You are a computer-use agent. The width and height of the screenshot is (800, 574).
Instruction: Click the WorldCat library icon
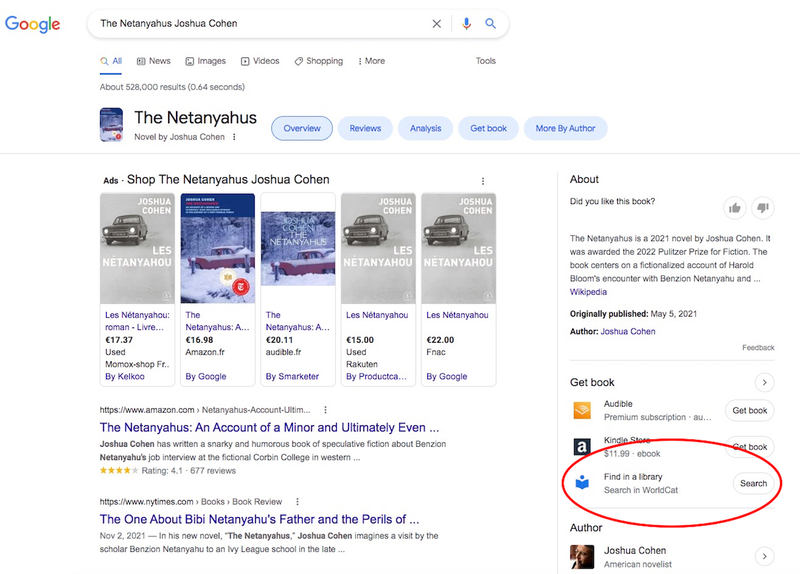[582, 482]
